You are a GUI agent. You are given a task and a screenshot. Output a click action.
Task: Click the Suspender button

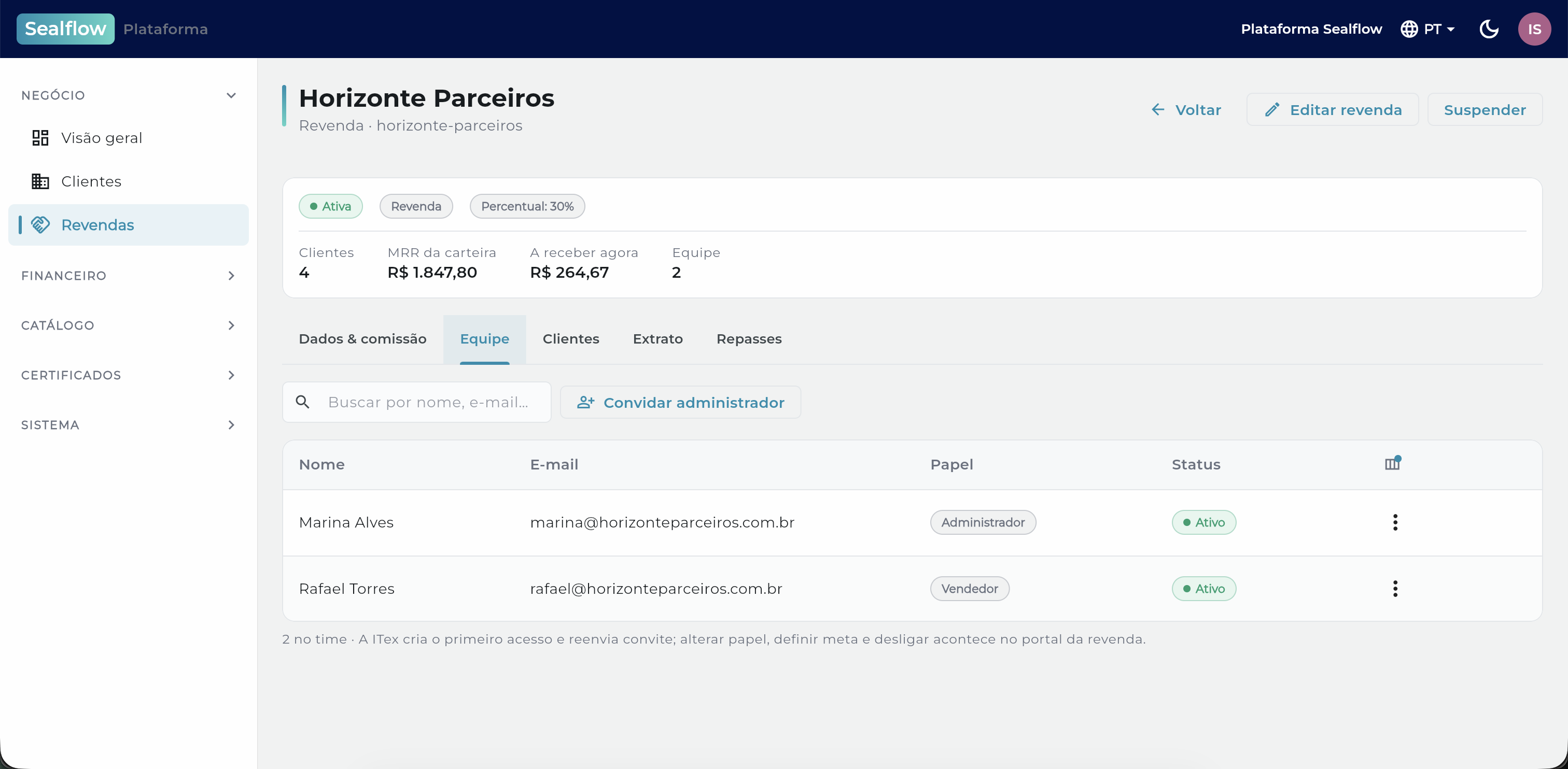[x=1484, y=109]
